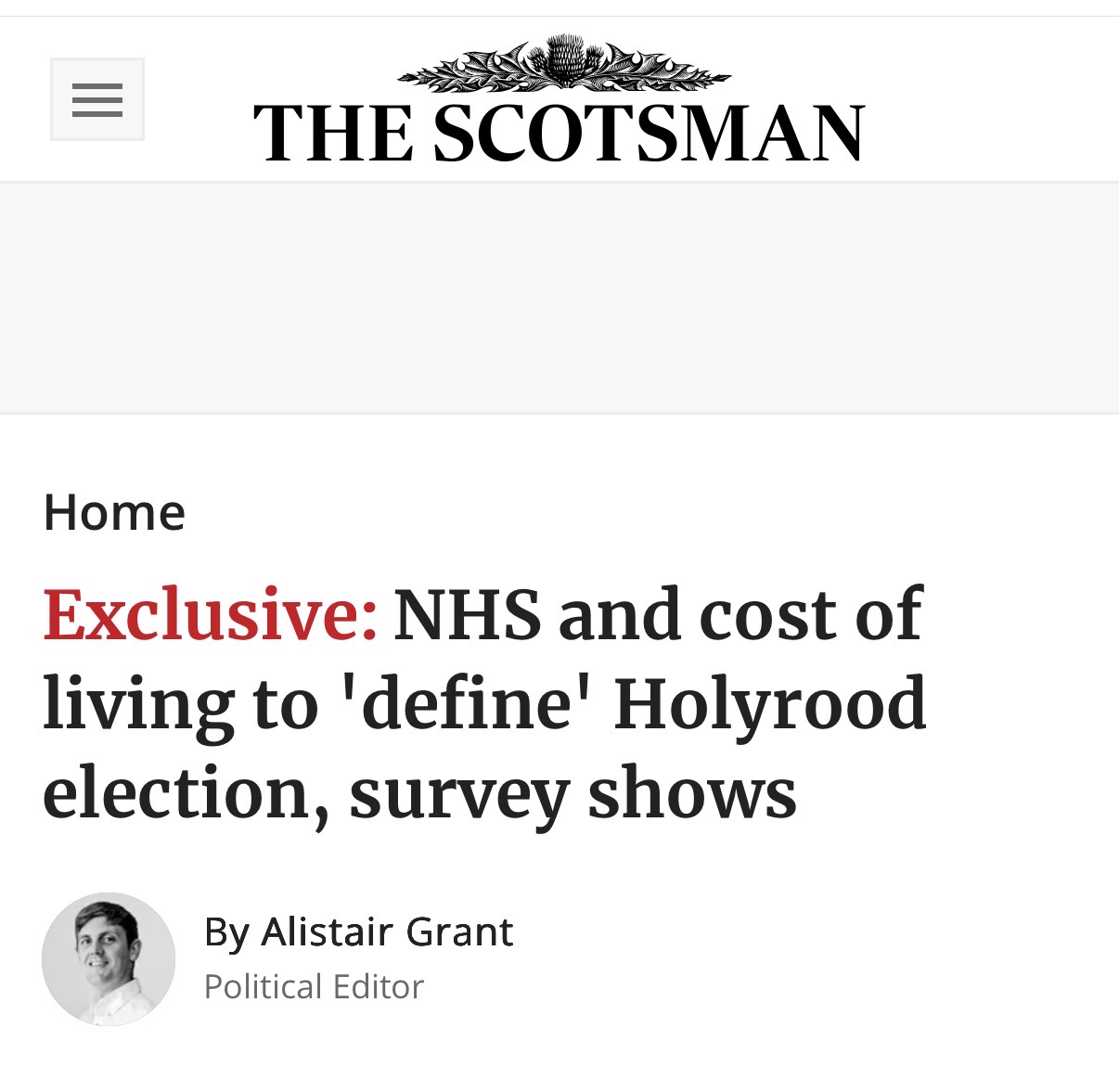The height and width of the screenshot is (1092, 1119).
Task: Open Alistair Grant's author profile photo
Action: [x=109, y=959]
